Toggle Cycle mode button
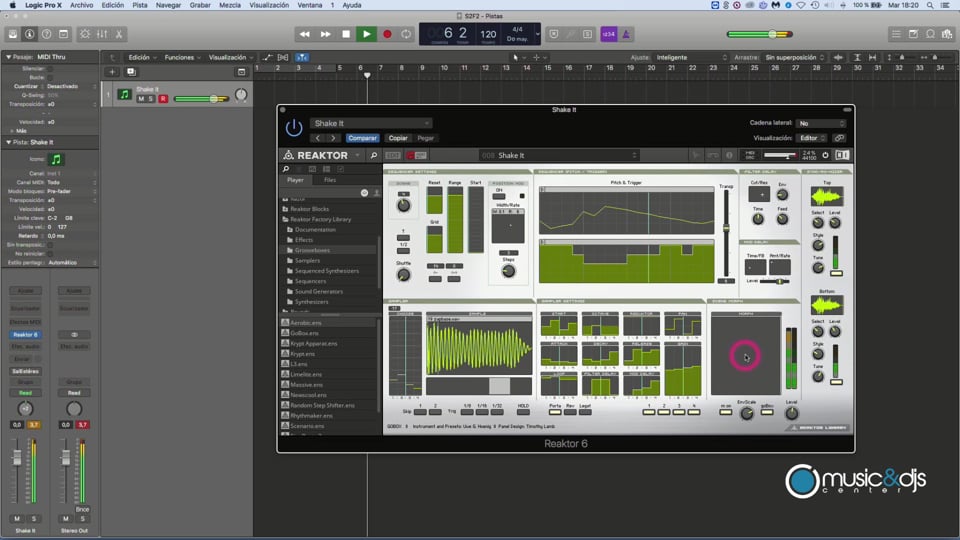960x540 pixels. click(406, 34)
